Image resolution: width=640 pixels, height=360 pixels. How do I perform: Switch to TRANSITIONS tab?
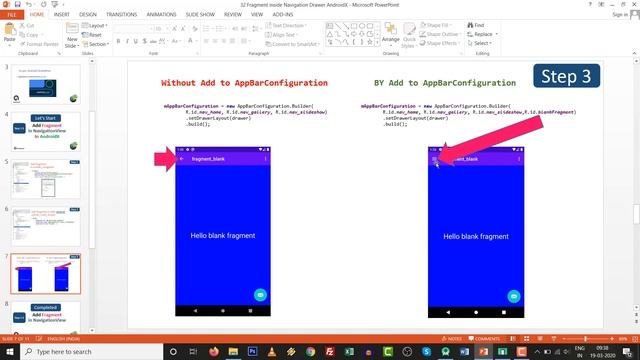(122, 14)
